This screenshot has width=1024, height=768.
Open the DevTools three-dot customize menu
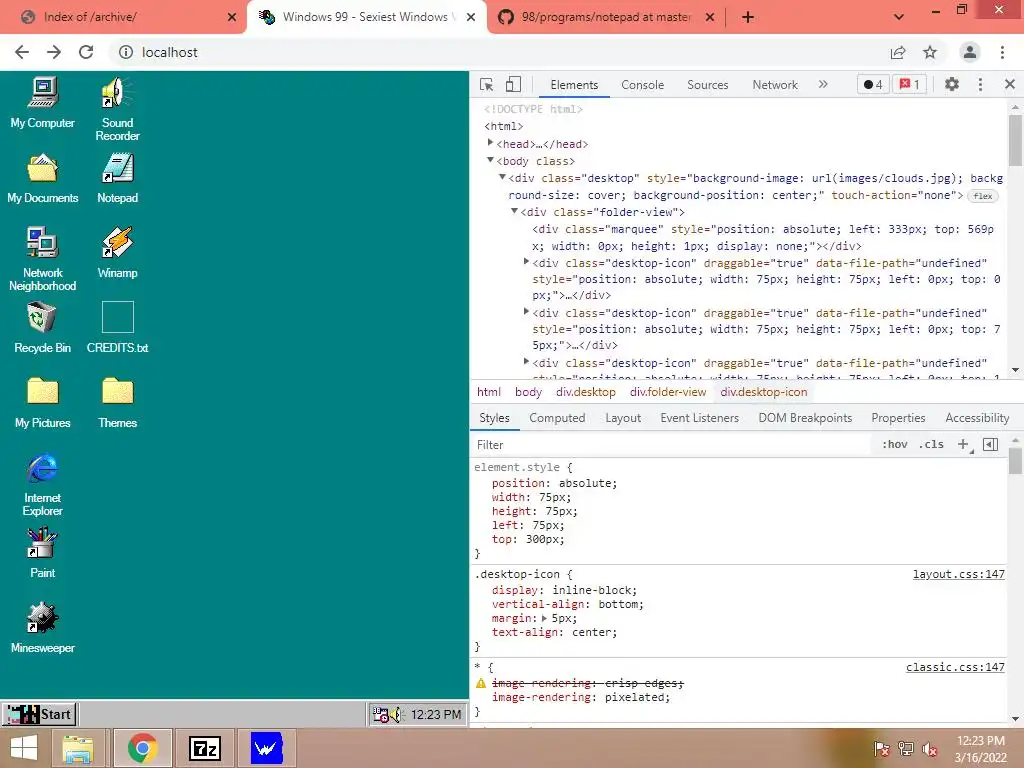[980, 84]
